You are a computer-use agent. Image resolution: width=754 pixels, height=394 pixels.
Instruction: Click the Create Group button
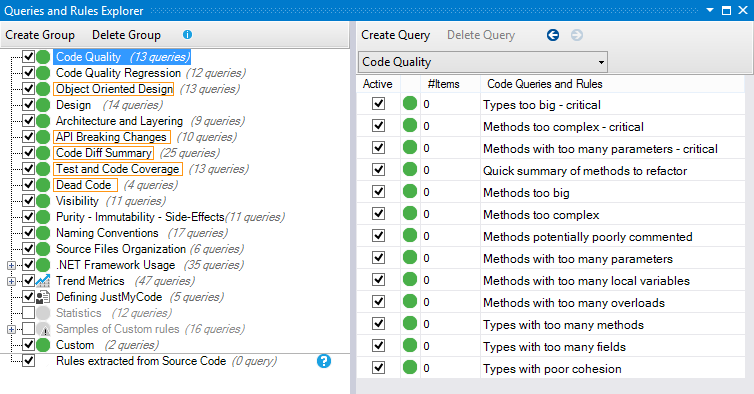point(40,35)
